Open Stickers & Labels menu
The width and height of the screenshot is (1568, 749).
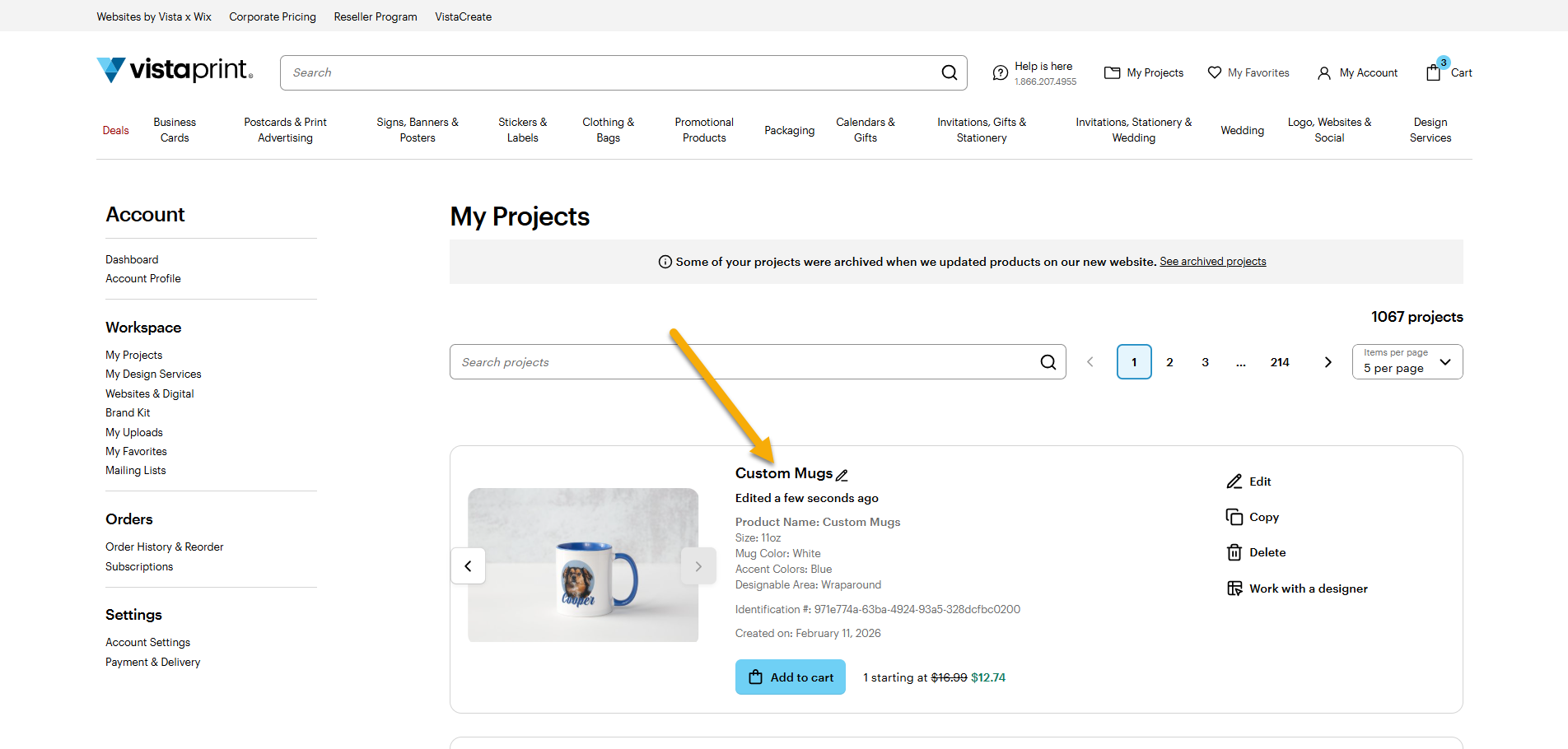click(x=522, y=130)
